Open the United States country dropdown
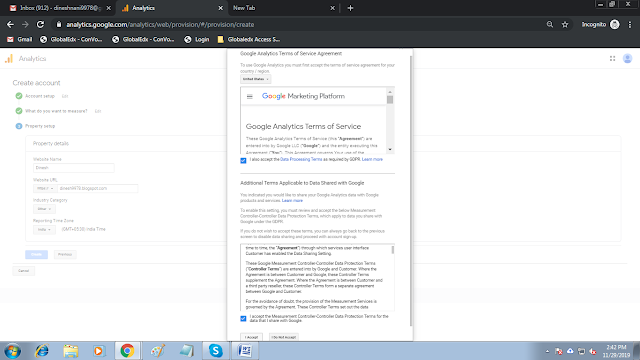The height and width of the screenshot is (360, 640). [256, 79]
